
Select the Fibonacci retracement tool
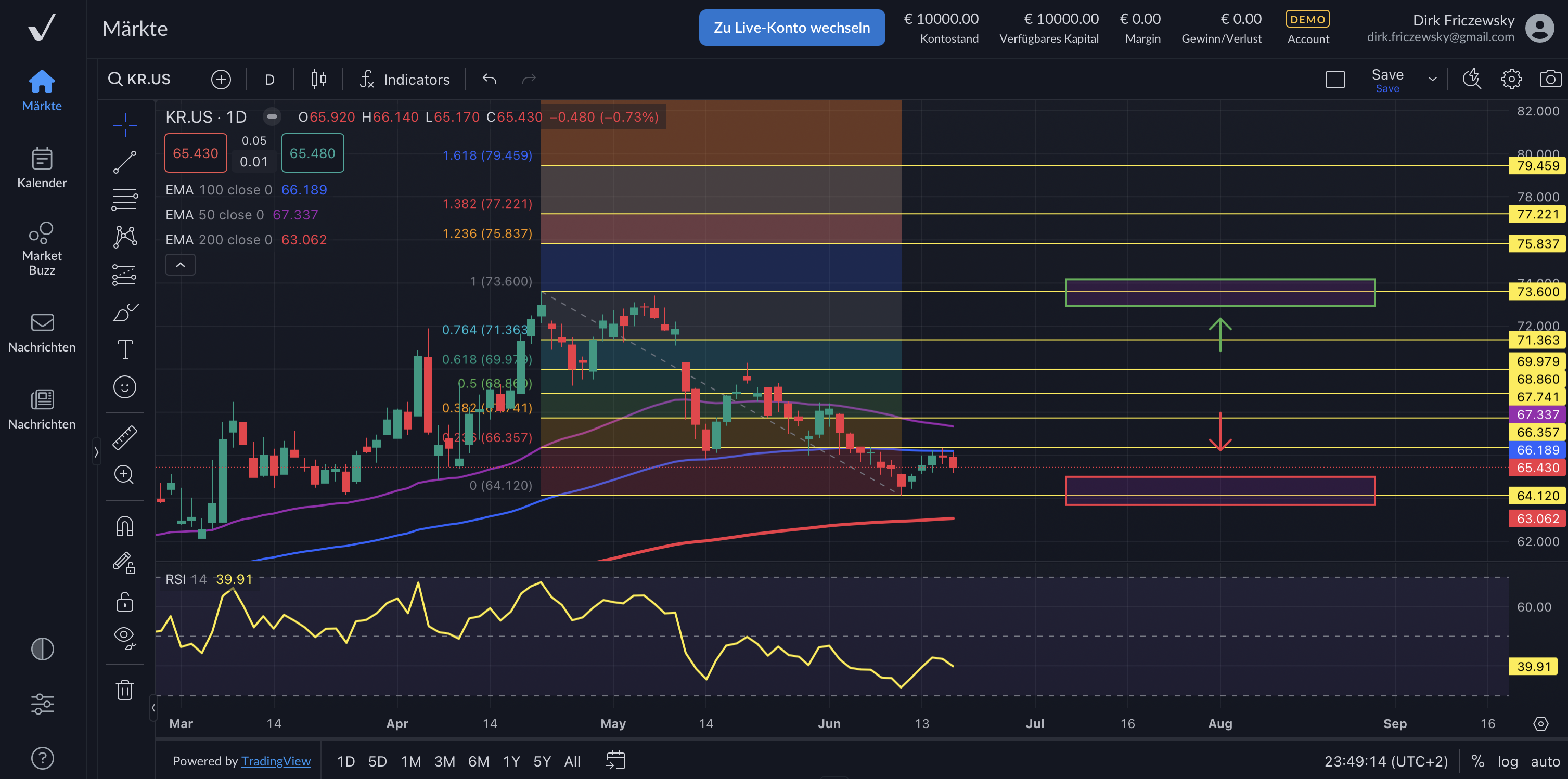(125, 200)
